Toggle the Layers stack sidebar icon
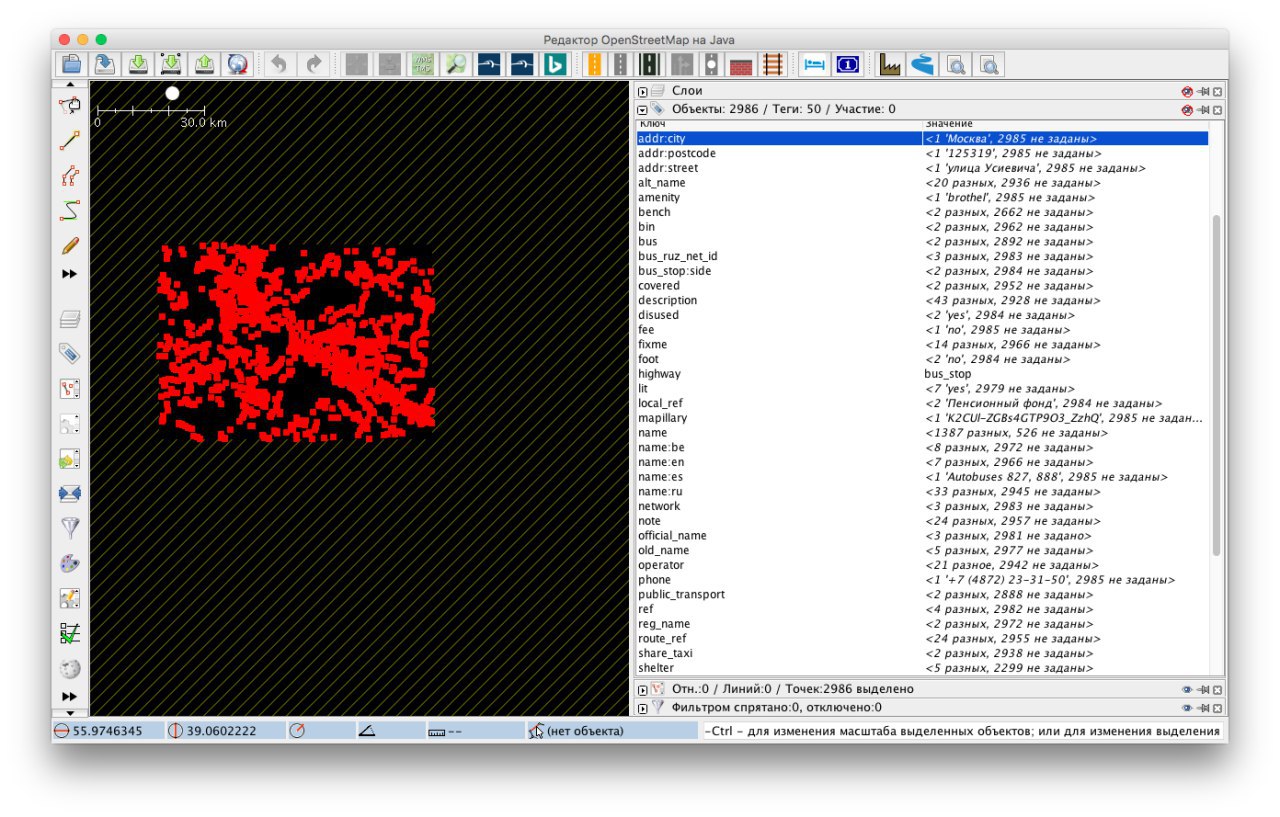1280x817 pixels. point(70,320)
